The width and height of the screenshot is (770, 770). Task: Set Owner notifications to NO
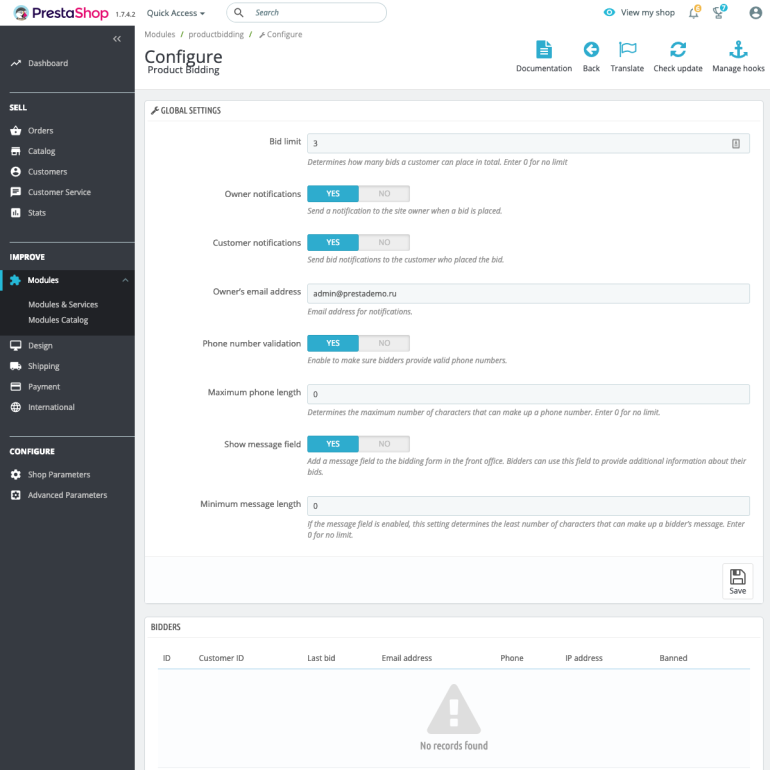pos(384,193)
